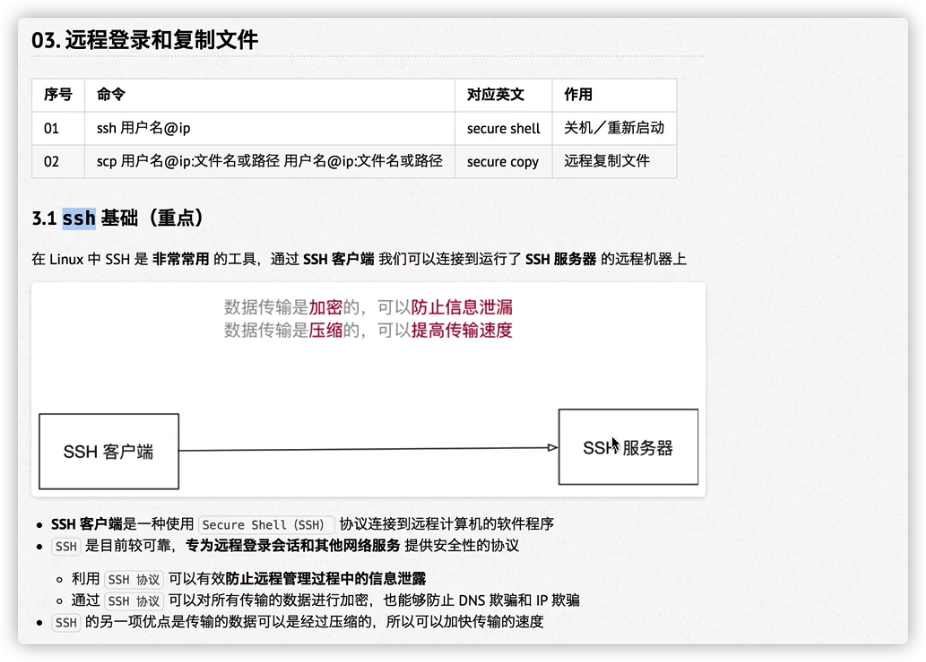Click the bold 'SSH 服务器' in the intro paragraph
The height and width of the screenshot is (662, 926).
click(x=560, y=259)
